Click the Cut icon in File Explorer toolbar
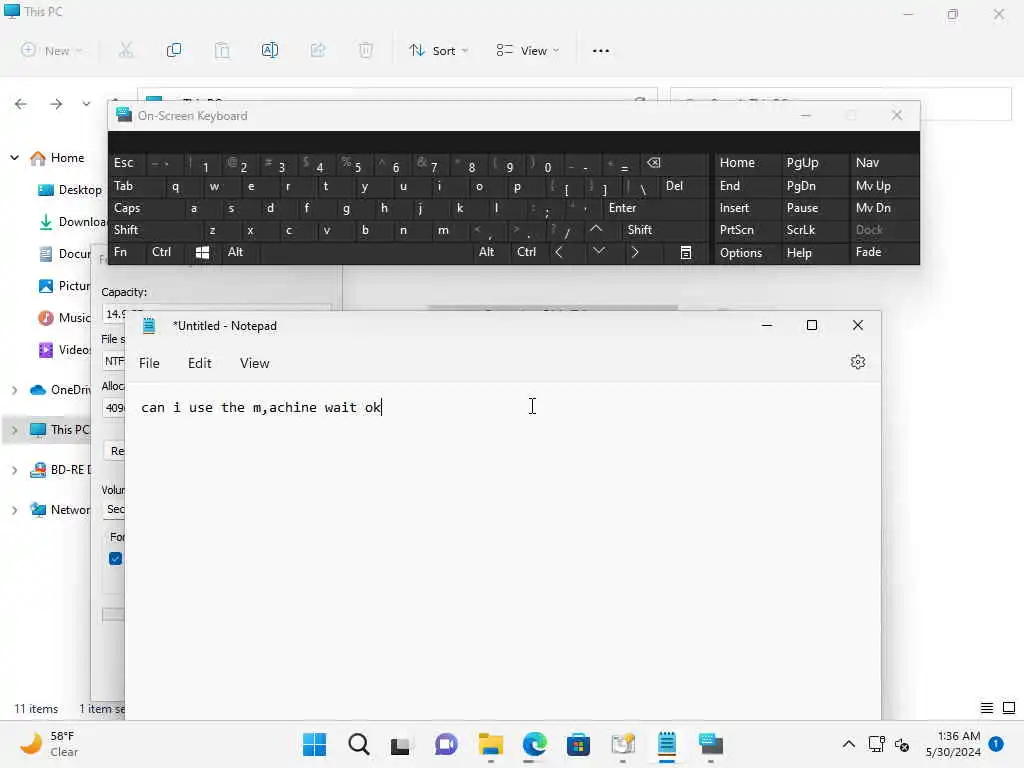This screenshot has width=1024, height=768. point(125,50)
